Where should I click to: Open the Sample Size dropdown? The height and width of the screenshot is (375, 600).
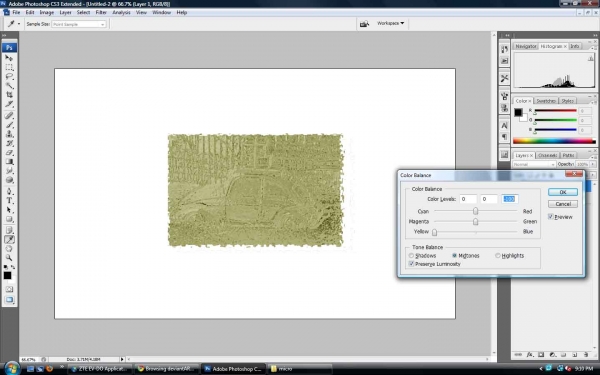pos(78,24)
